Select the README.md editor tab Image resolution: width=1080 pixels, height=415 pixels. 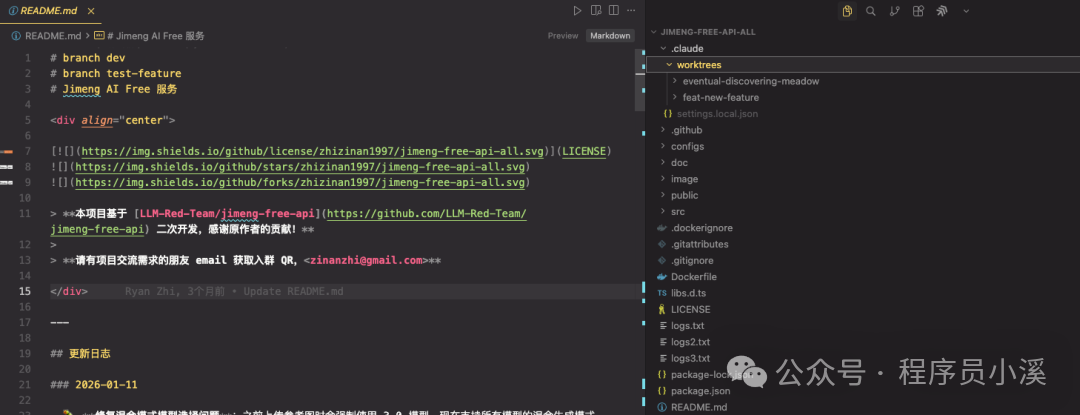point(52,11)
